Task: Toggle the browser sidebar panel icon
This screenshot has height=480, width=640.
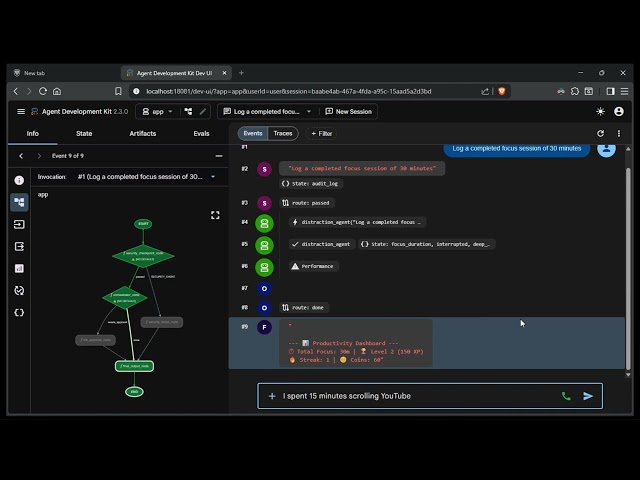Action: [x=611, y=91]
